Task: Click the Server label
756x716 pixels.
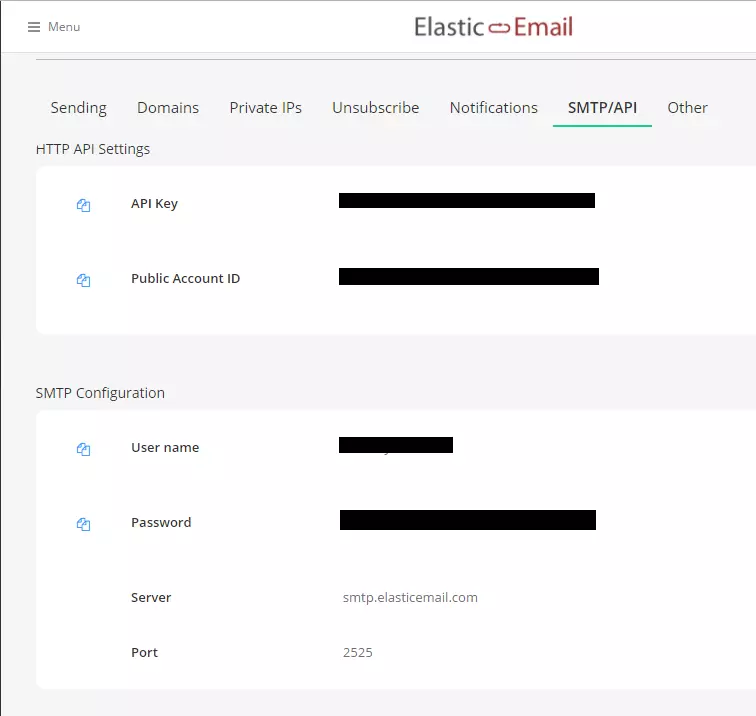Action: click(151, 597)
